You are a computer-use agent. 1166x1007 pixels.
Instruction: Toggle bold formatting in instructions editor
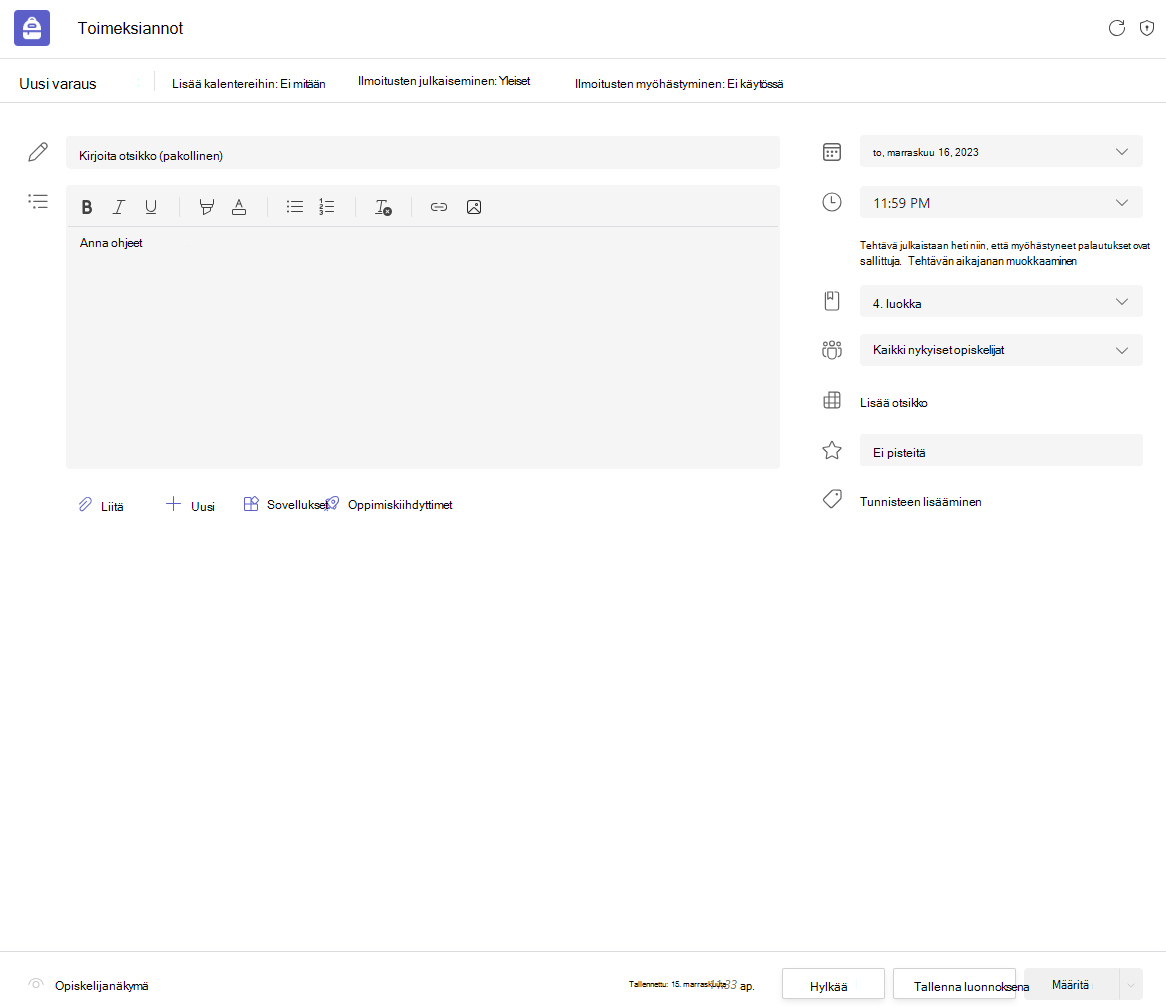point(87,207)
